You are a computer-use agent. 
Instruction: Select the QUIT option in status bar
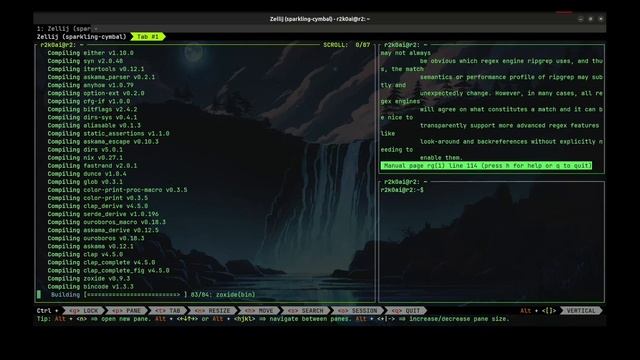click(406, 311)
